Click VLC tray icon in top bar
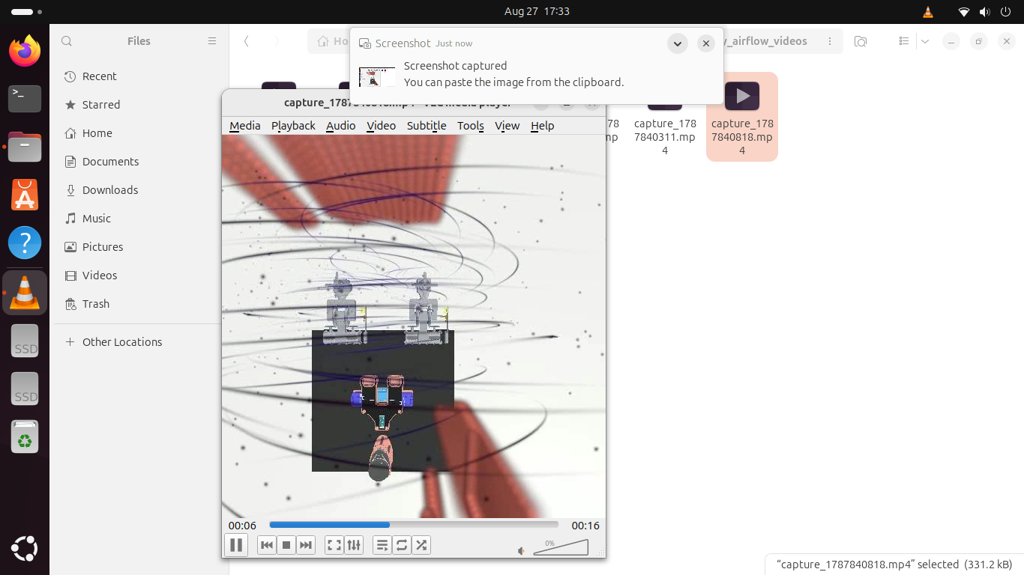Screen dimensions: 1024x575 click(927, 12)
